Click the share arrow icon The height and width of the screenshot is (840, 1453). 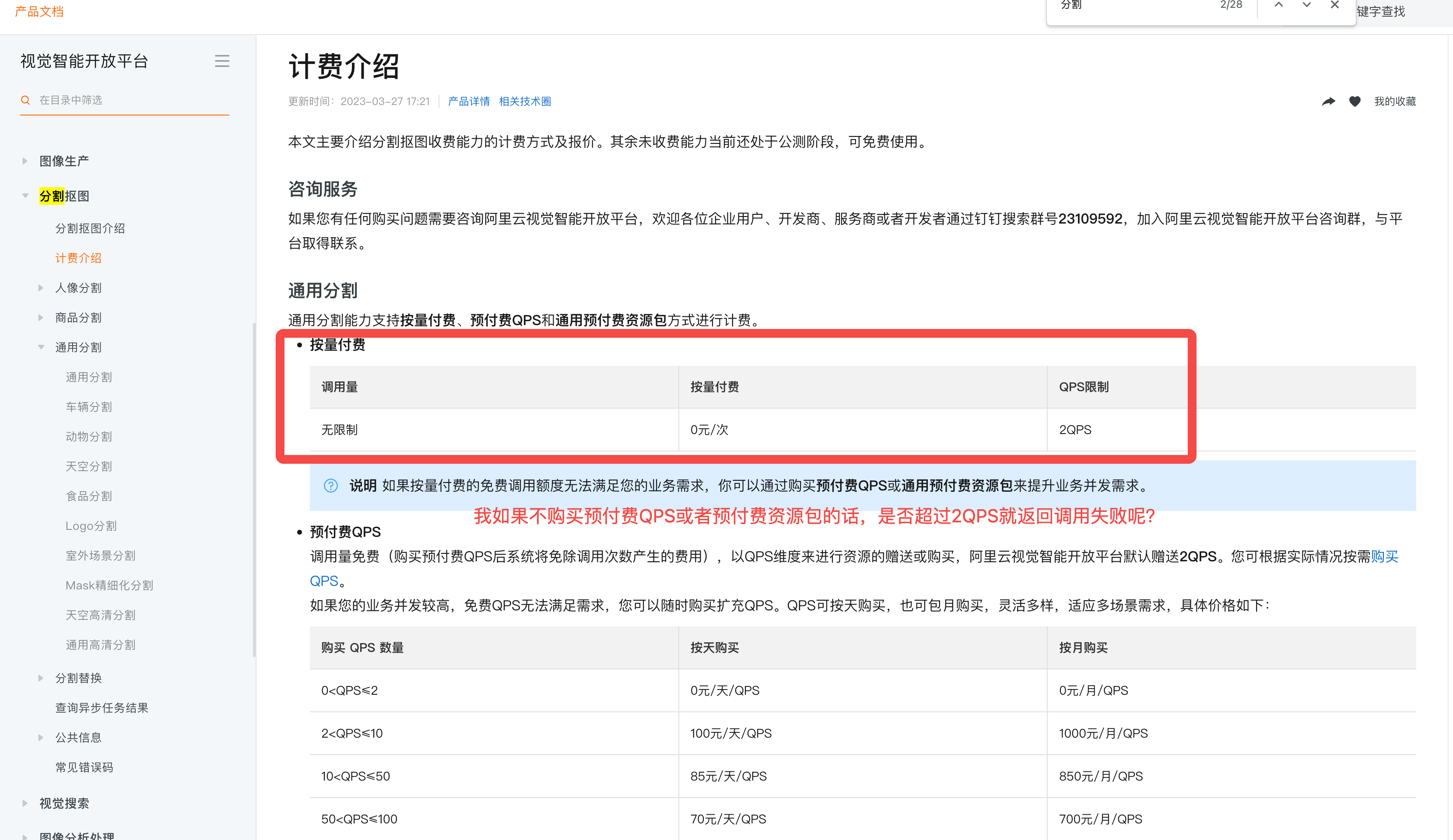tap(1328, 101)
